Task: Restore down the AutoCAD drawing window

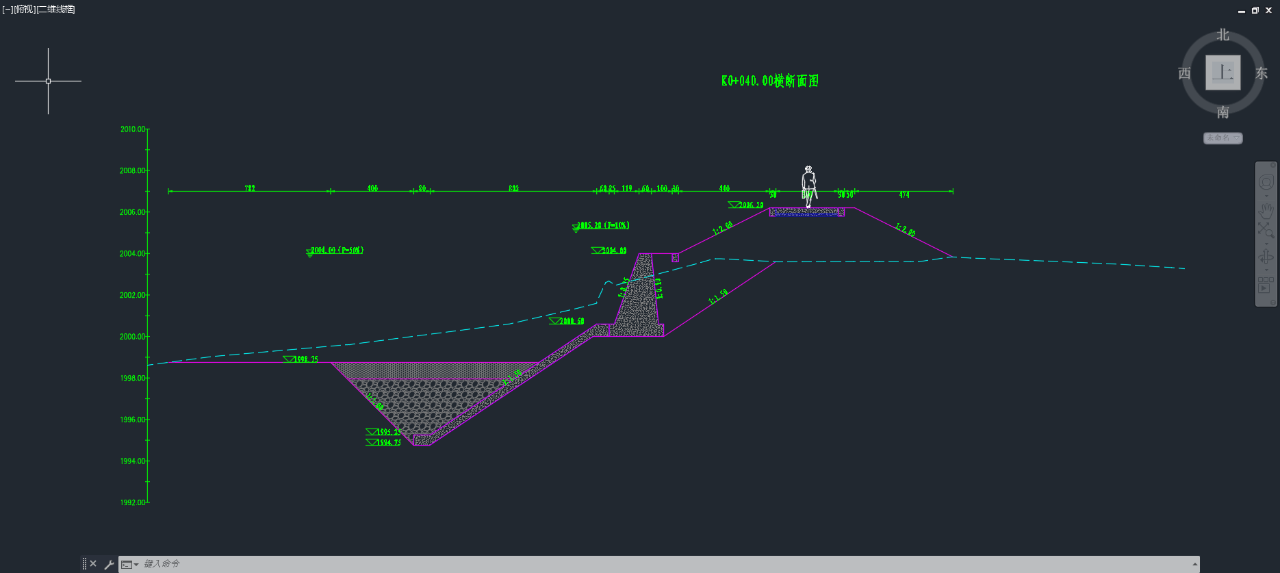Action: (x=1256, y=9)
